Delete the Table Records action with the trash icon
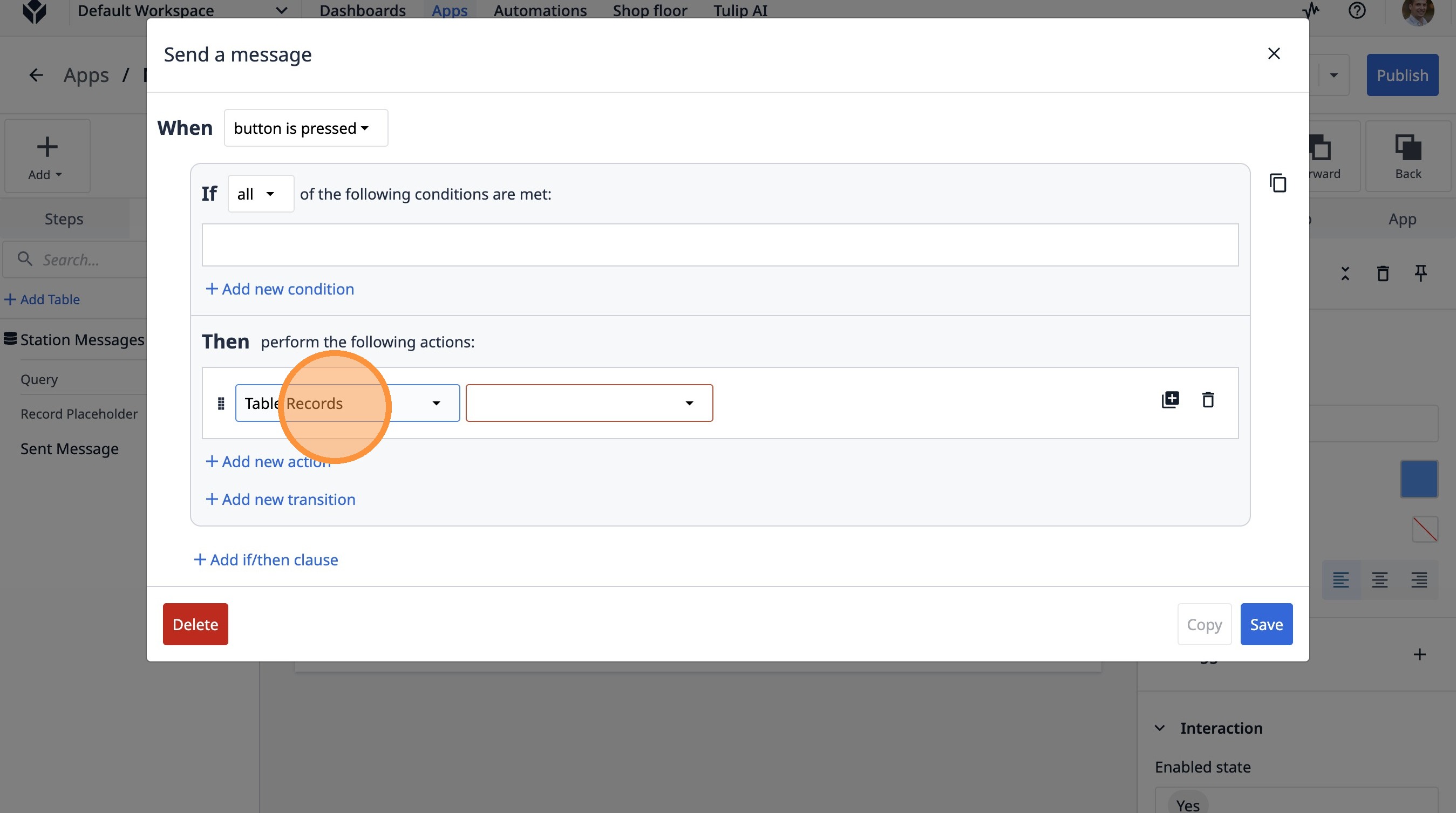Viewport: 1456px width, 813px height. 1208,400
